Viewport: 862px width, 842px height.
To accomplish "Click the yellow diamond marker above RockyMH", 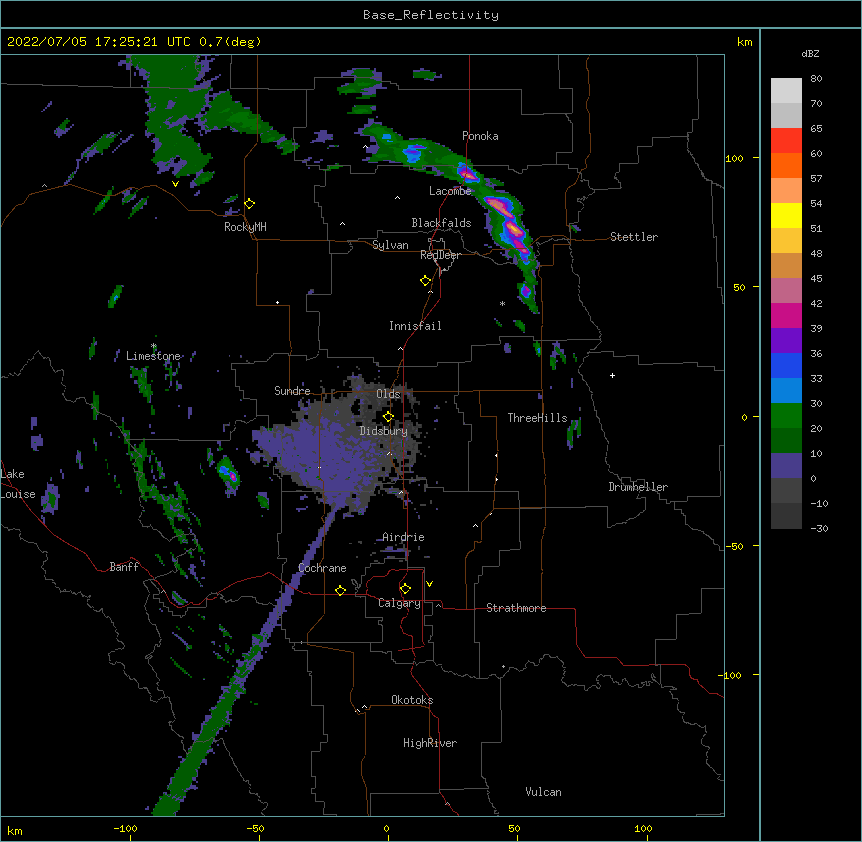I will (x=249, y=204).
